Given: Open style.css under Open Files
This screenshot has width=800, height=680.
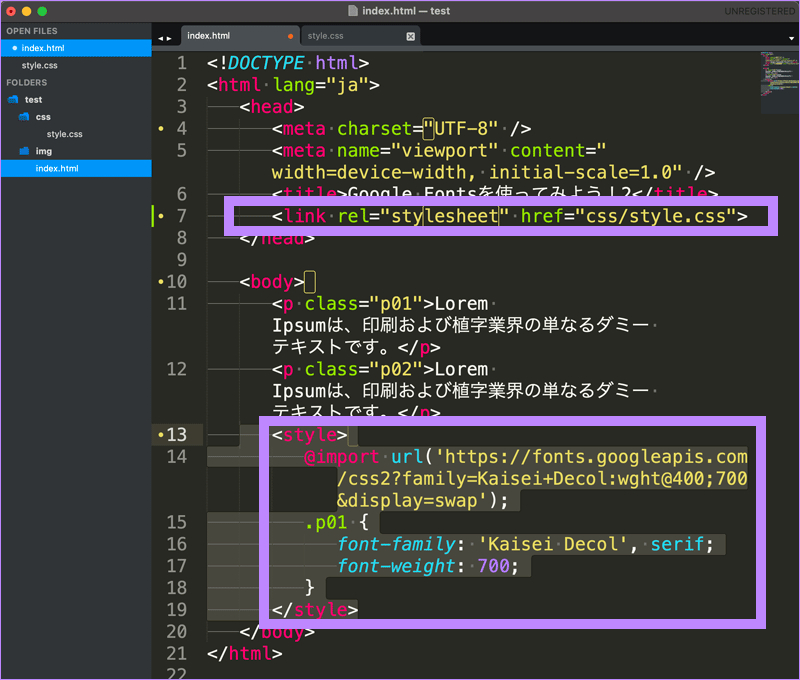Looking at the screenshot, I should tap(40, 65).
